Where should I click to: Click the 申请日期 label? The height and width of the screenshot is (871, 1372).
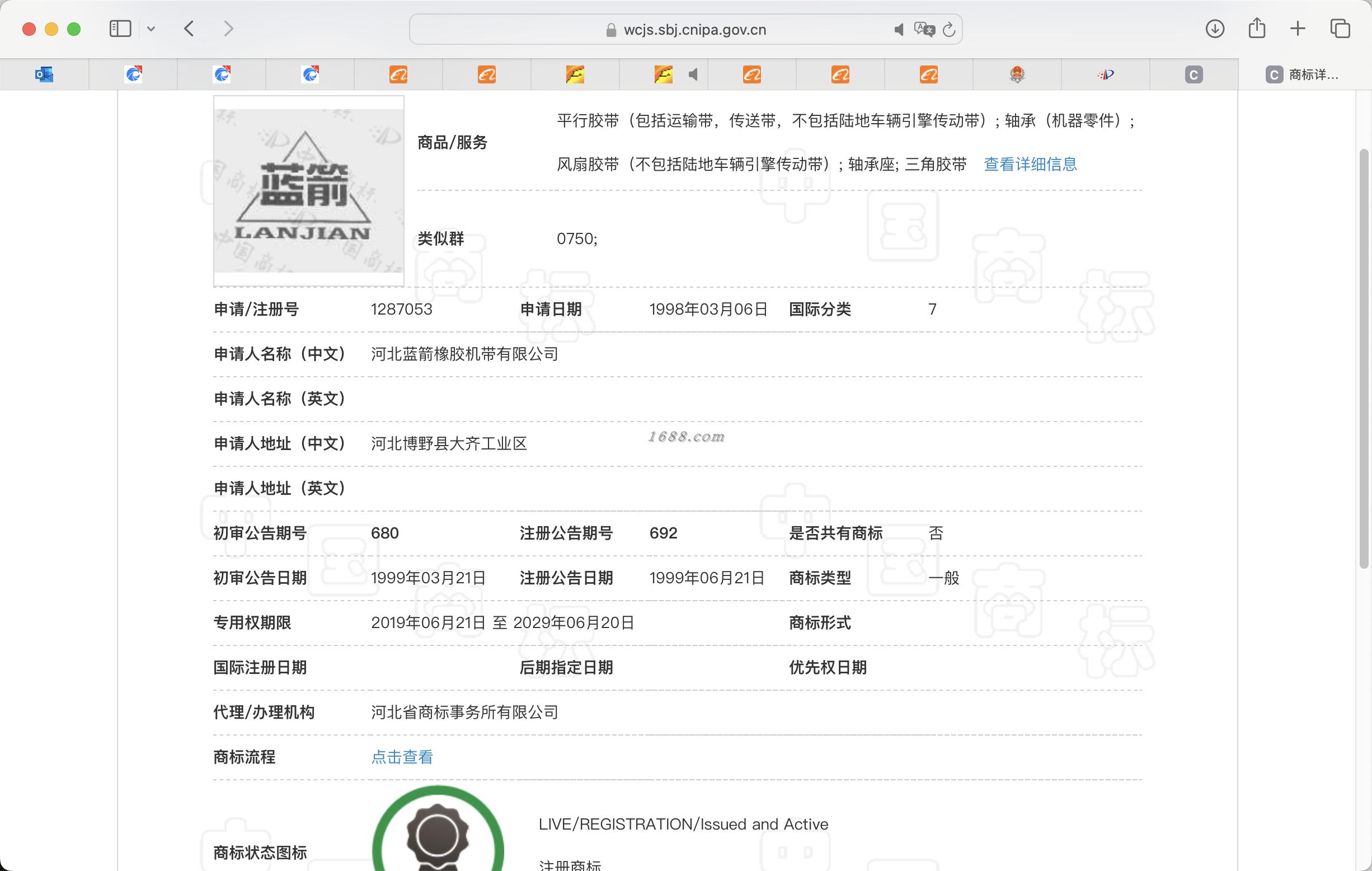pyautogui.click(x=551, y=309)
